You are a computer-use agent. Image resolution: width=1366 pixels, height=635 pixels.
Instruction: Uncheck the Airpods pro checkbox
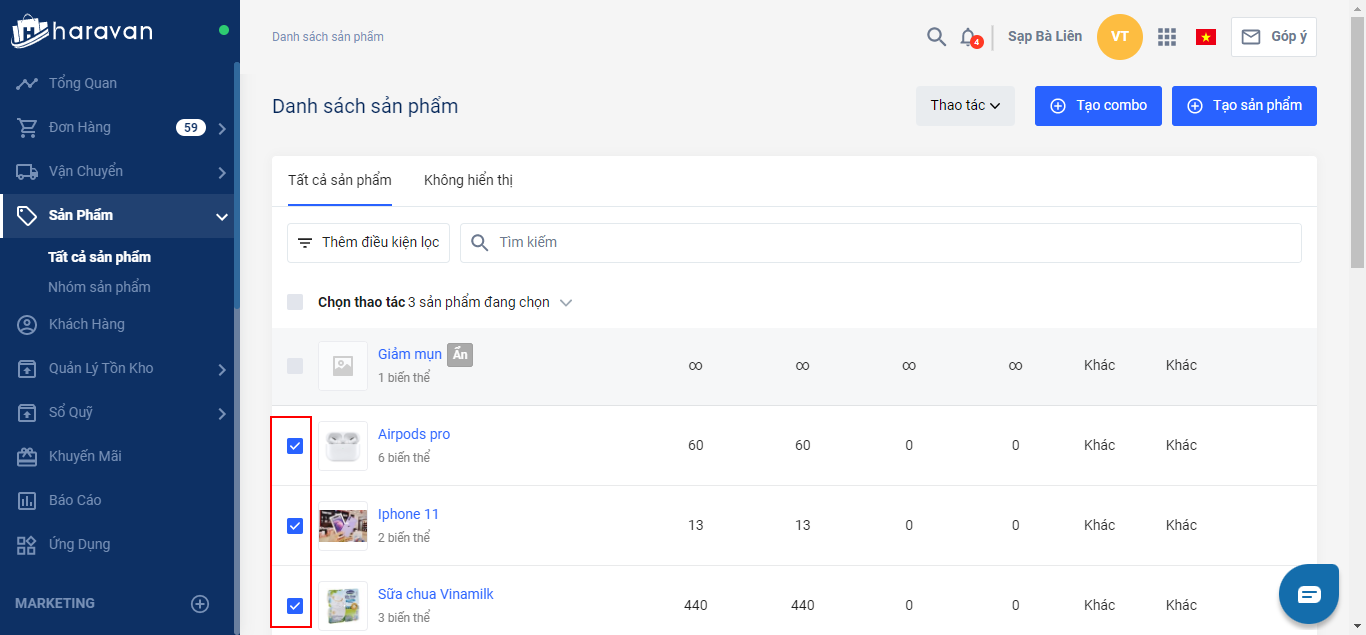(x=295, y=446)
